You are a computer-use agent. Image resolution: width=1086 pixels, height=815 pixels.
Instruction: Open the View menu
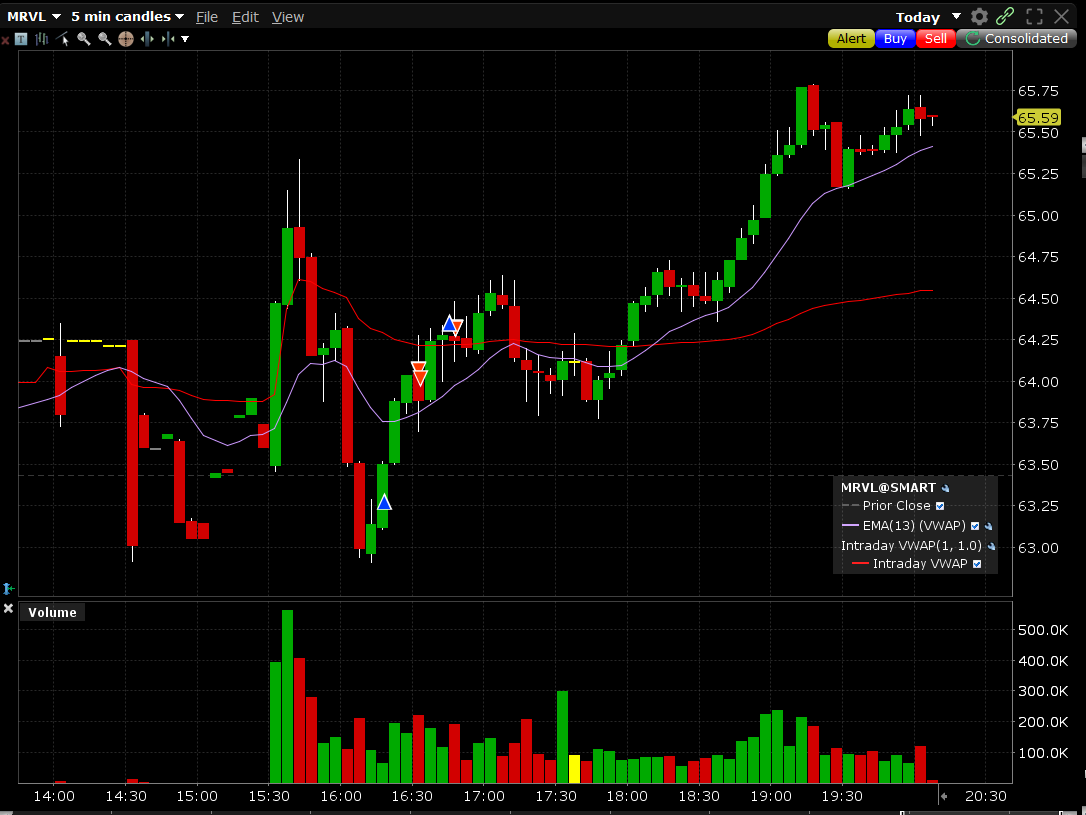point(287,17)
